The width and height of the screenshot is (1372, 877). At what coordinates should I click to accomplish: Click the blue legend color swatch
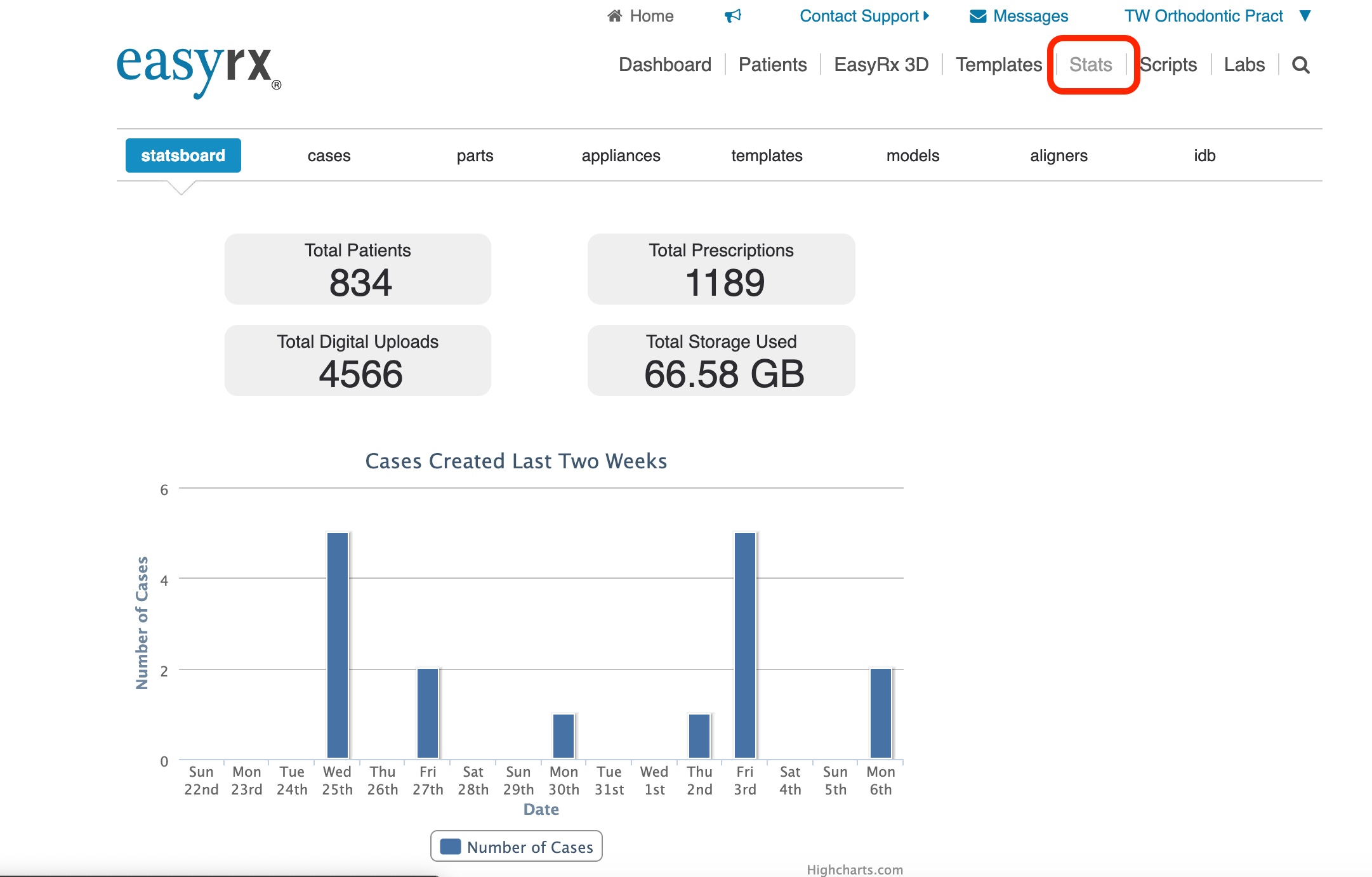tap(450, 847)
